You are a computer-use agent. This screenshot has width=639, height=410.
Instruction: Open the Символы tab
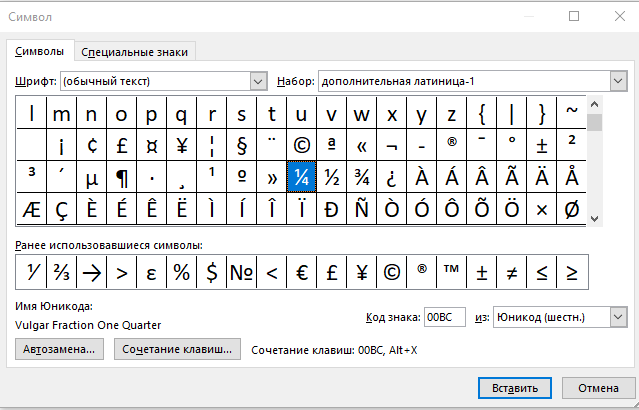[41, 51]
